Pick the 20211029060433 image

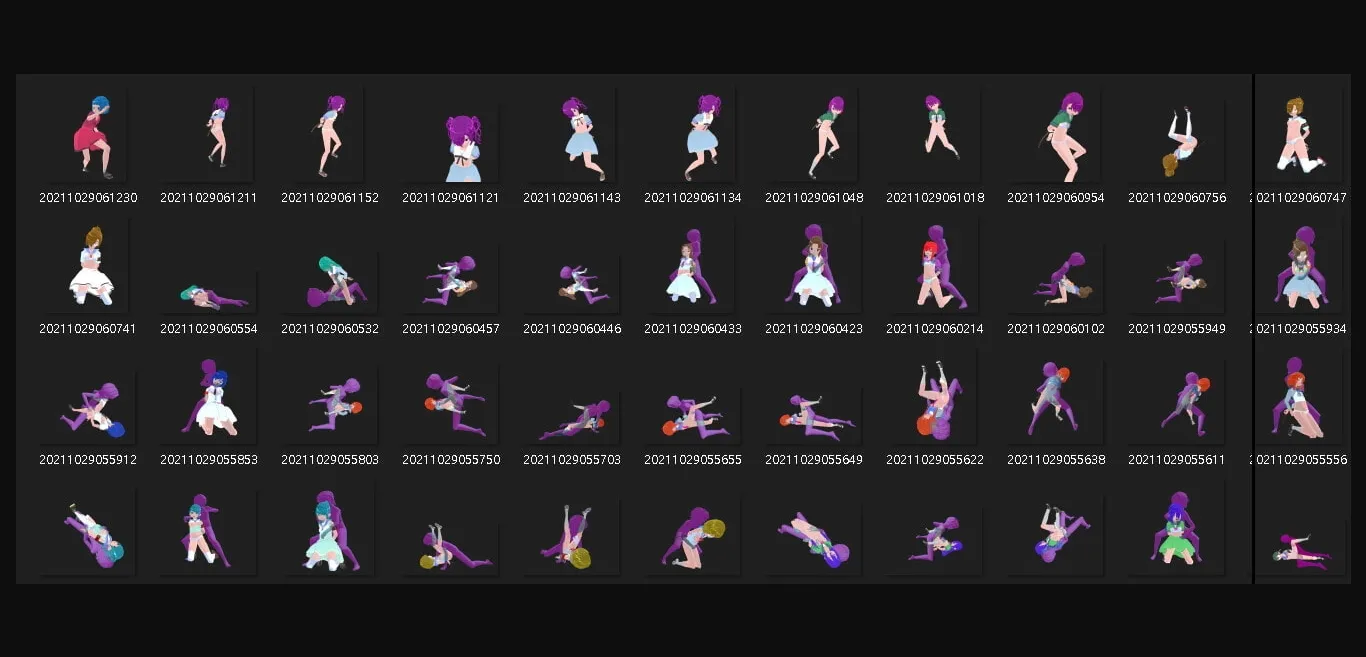pyautogui.click(x=693, y=268)
